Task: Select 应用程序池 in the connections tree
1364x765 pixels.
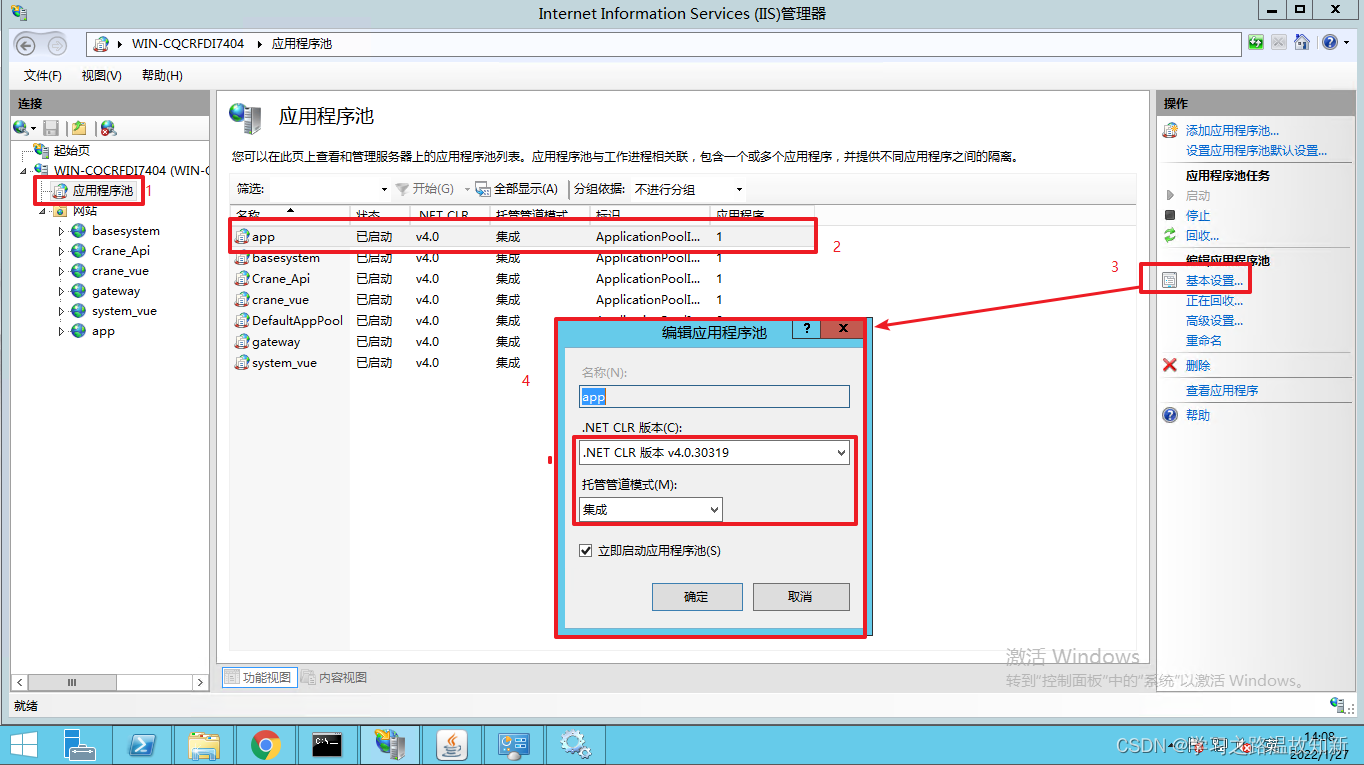Action: (102, 190)
